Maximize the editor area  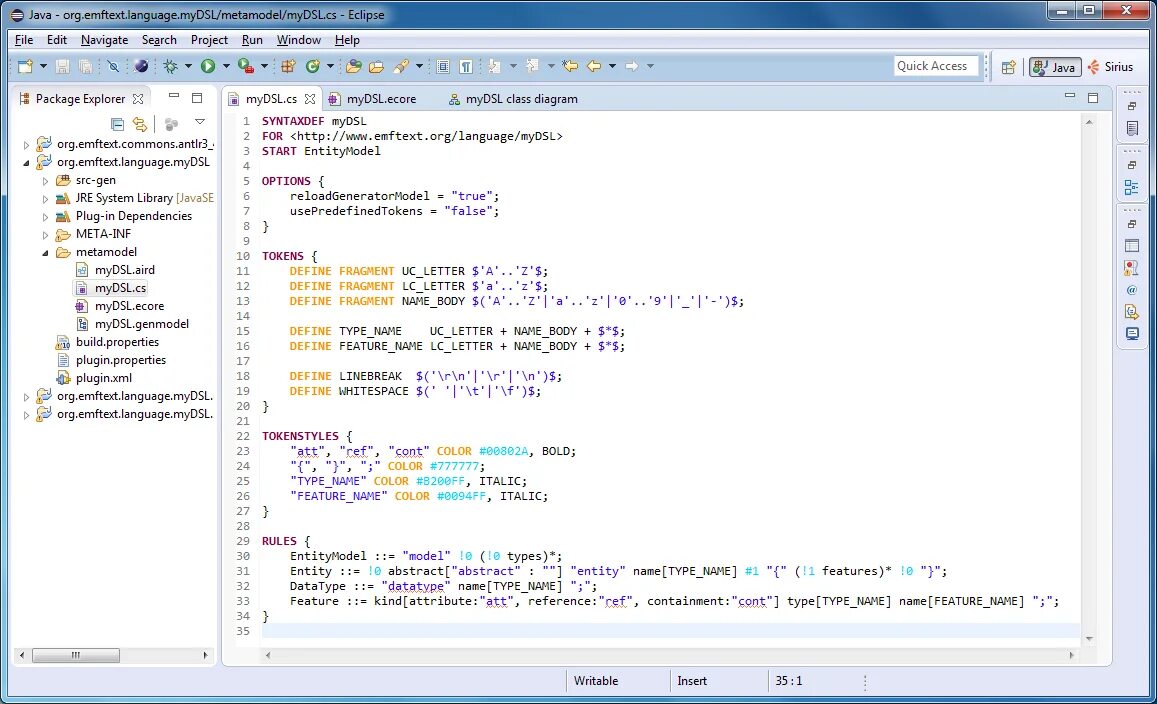1093,97
